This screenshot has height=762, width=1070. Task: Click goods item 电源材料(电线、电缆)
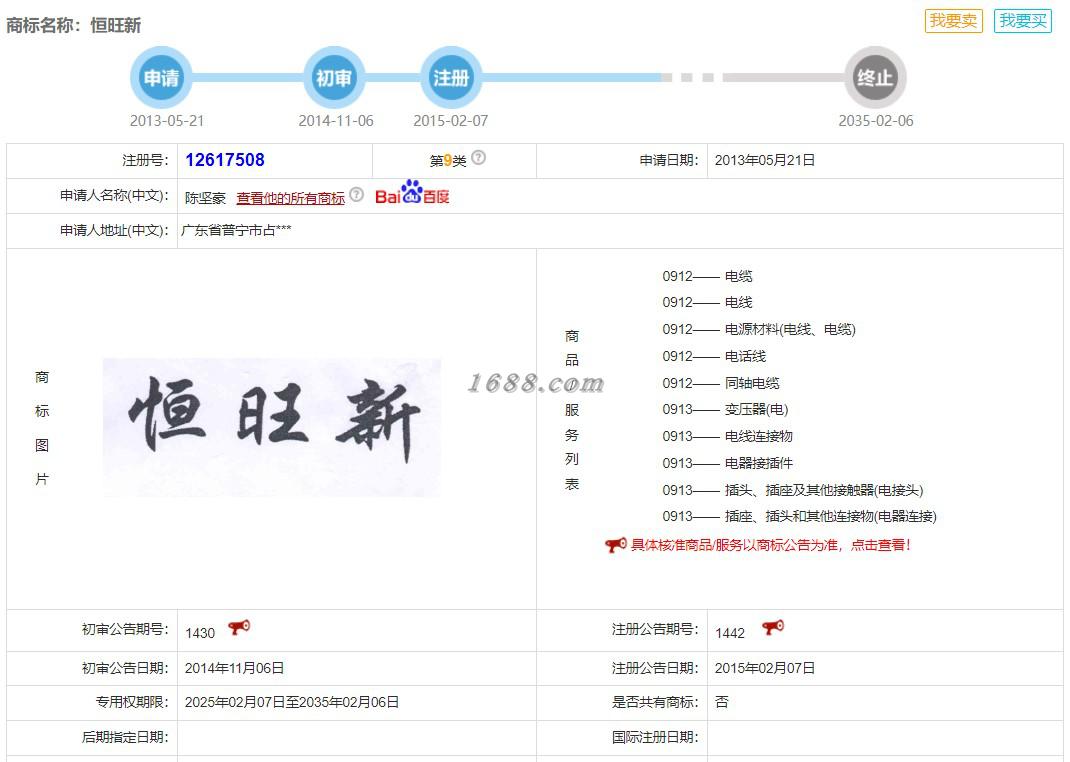759,329
